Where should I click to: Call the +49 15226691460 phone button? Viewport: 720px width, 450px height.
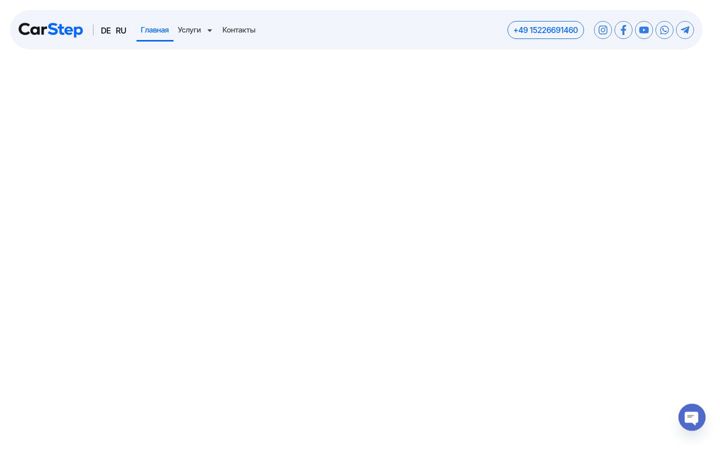click(546, 30)
